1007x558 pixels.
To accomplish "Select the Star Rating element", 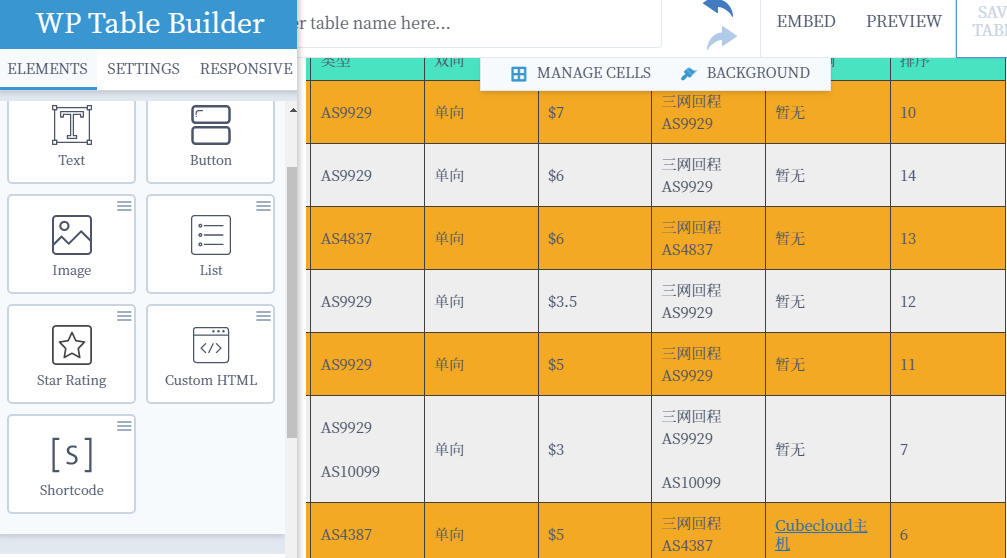I will click(x=71, y=354).
